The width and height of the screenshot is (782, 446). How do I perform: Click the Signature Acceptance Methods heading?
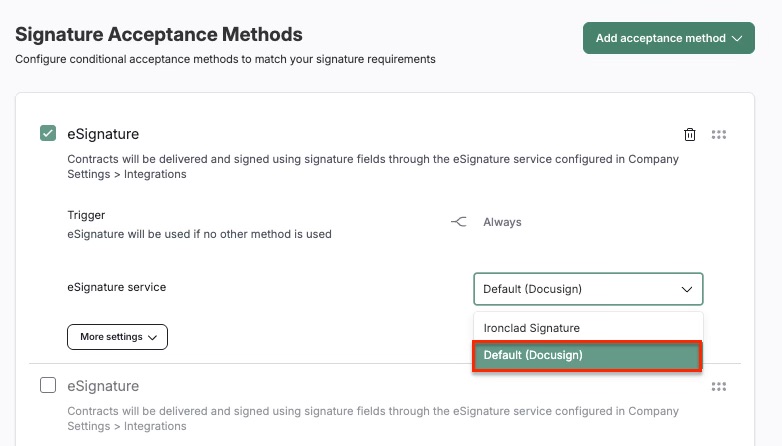(159, 34)
